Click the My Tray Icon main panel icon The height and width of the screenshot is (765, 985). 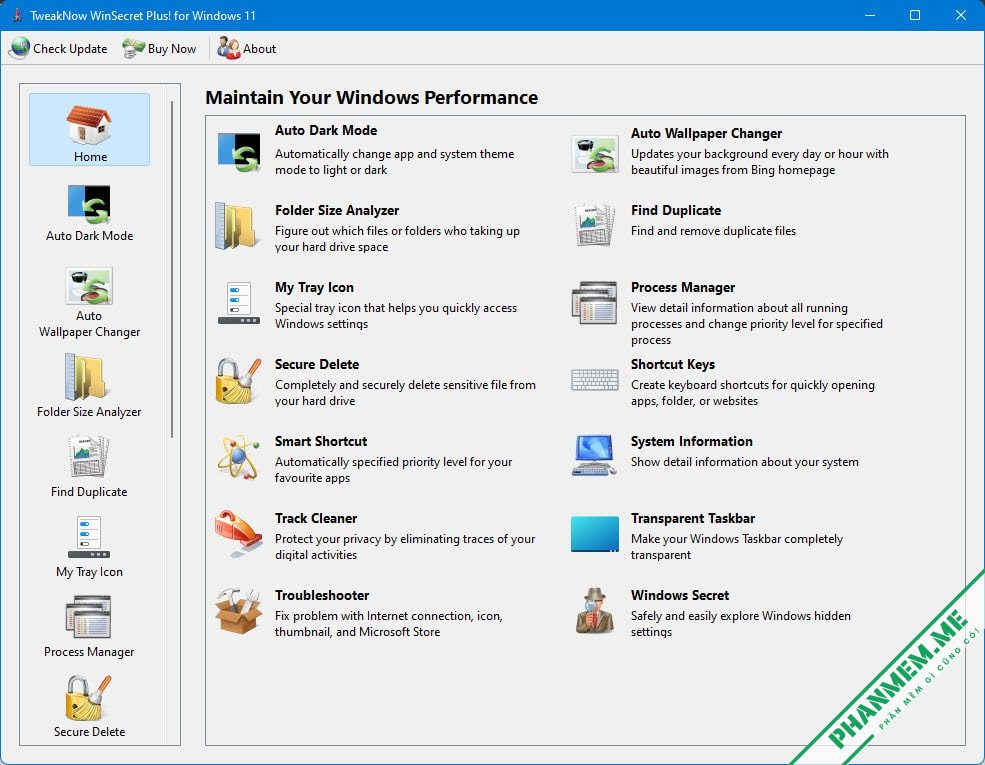click(239, 303)
